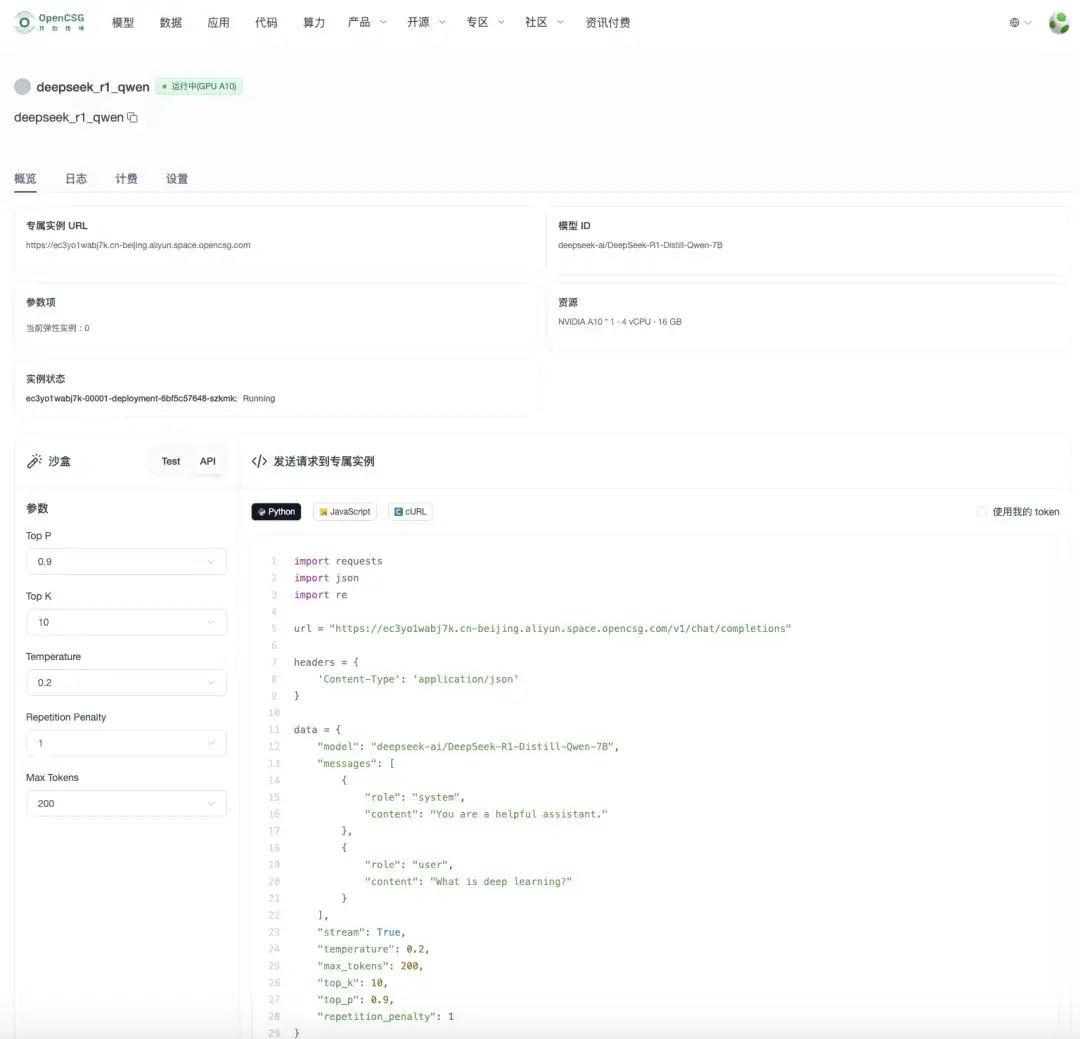Open the Temperature dropdown
Viewport: 1080px width, 1039px height.
(x=126, y=682)
